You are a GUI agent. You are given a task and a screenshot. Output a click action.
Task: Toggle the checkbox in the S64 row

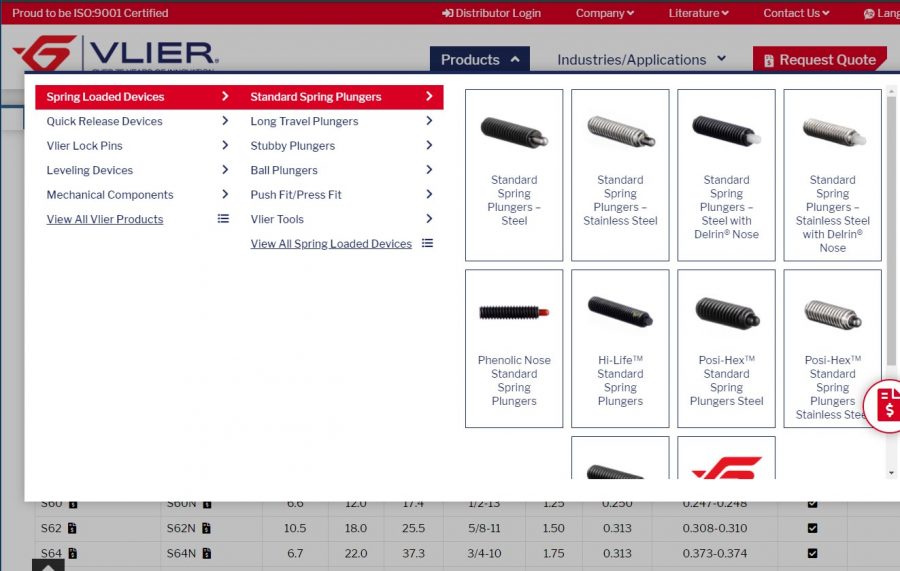pyautogui.click(x=812, y=553)
